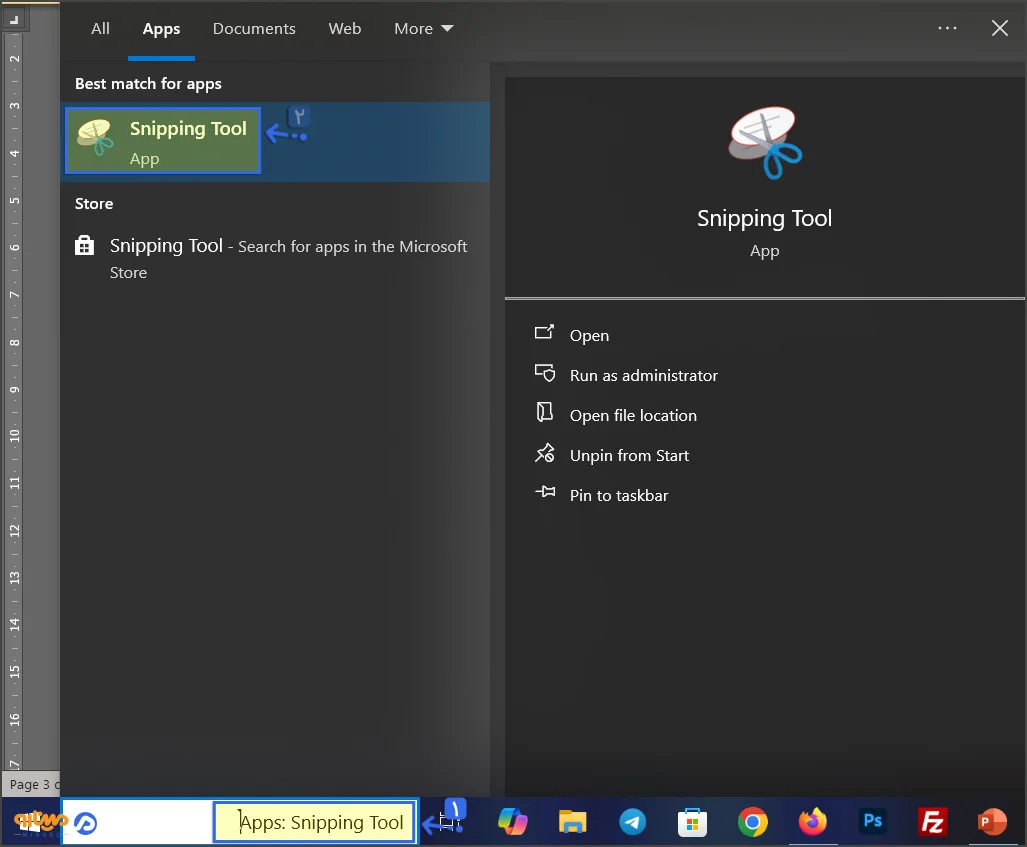1027x847 pixels.
Task: Choose Unpin from Start
Action: 629,455
